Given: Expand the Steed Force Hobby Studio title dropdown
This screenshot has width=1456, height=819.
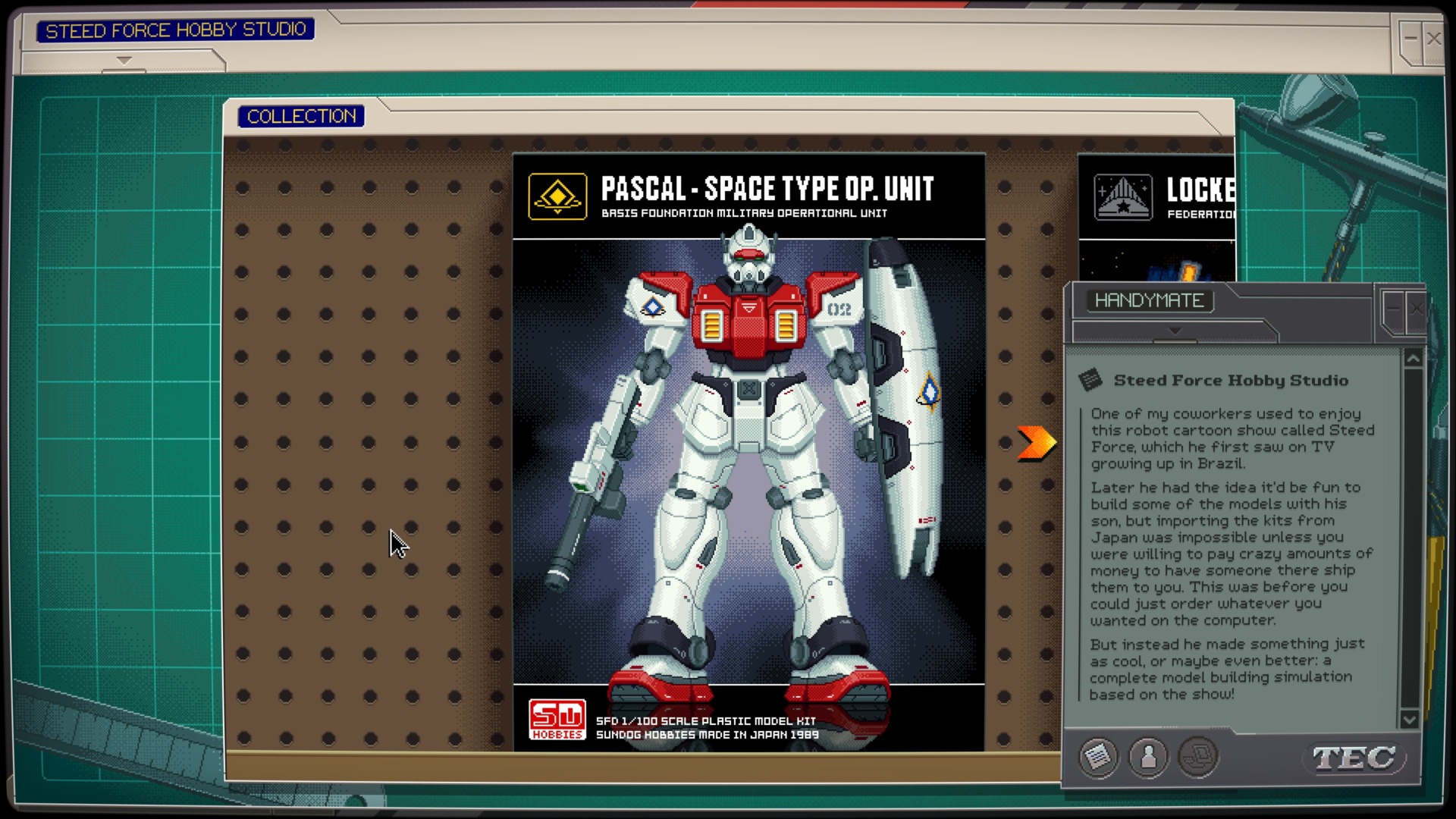Looking at the screenshot, I should (x=124, y=60).
